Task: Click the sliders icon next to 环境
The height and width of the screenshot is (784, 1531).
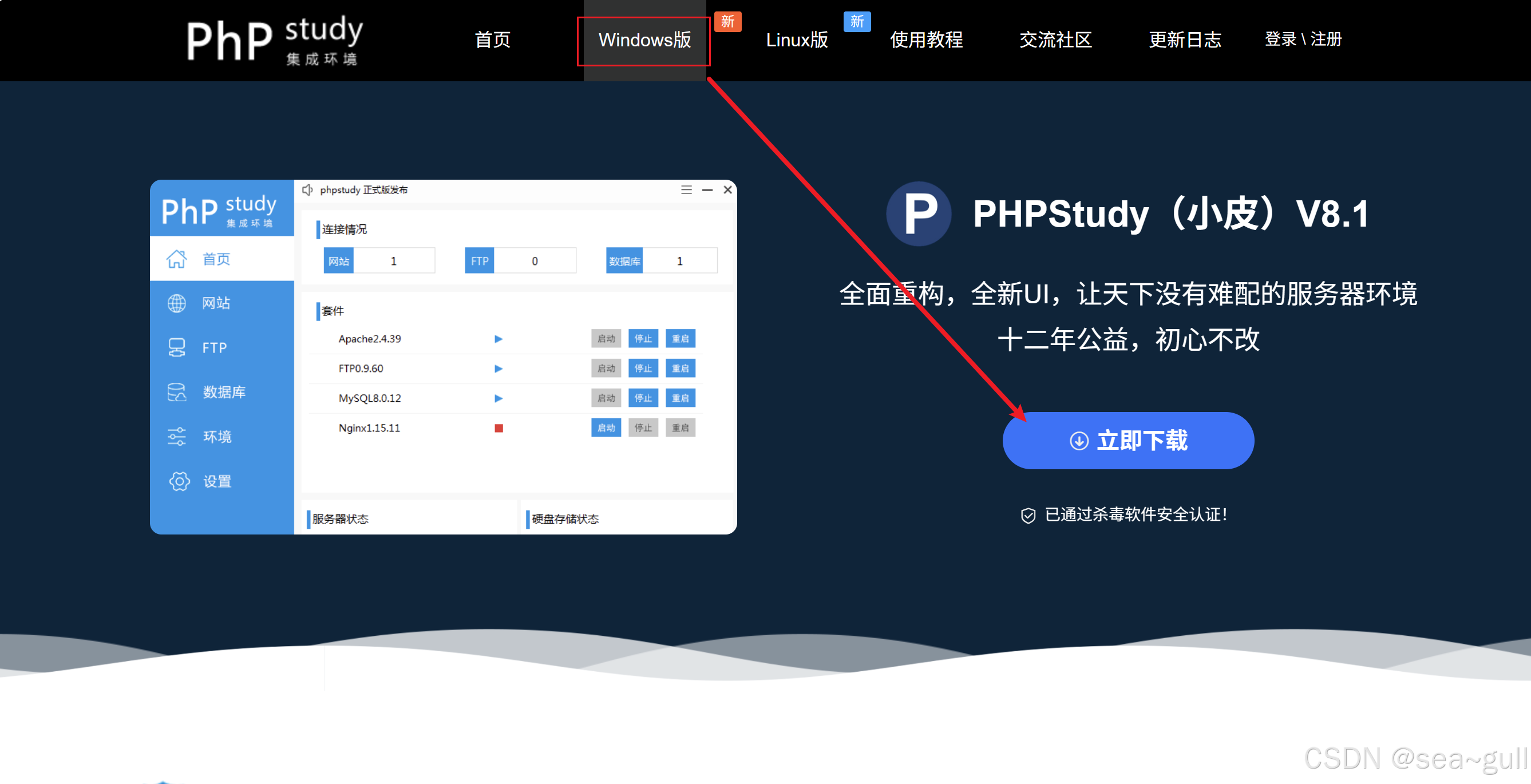Action: pos(176,436)
